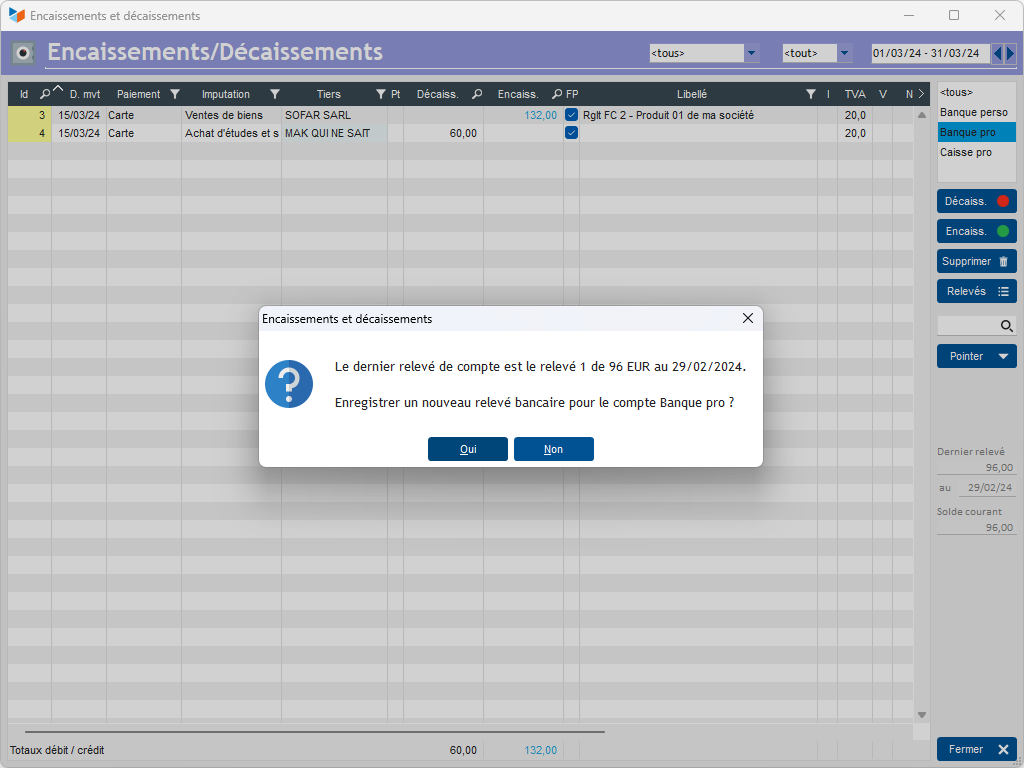The image size is (1024, 768).
Task: Click the Imputation column filter funnel
Action: [x=275, y=94]
